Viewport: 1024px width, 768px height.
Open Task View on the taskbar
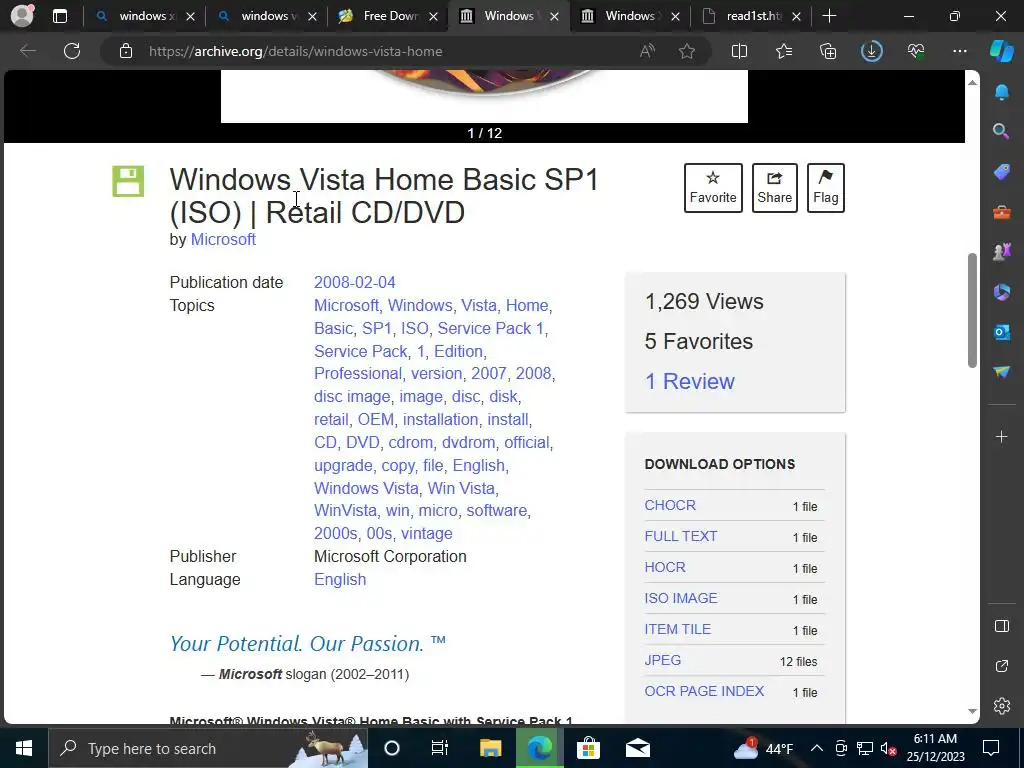point(440,748)
